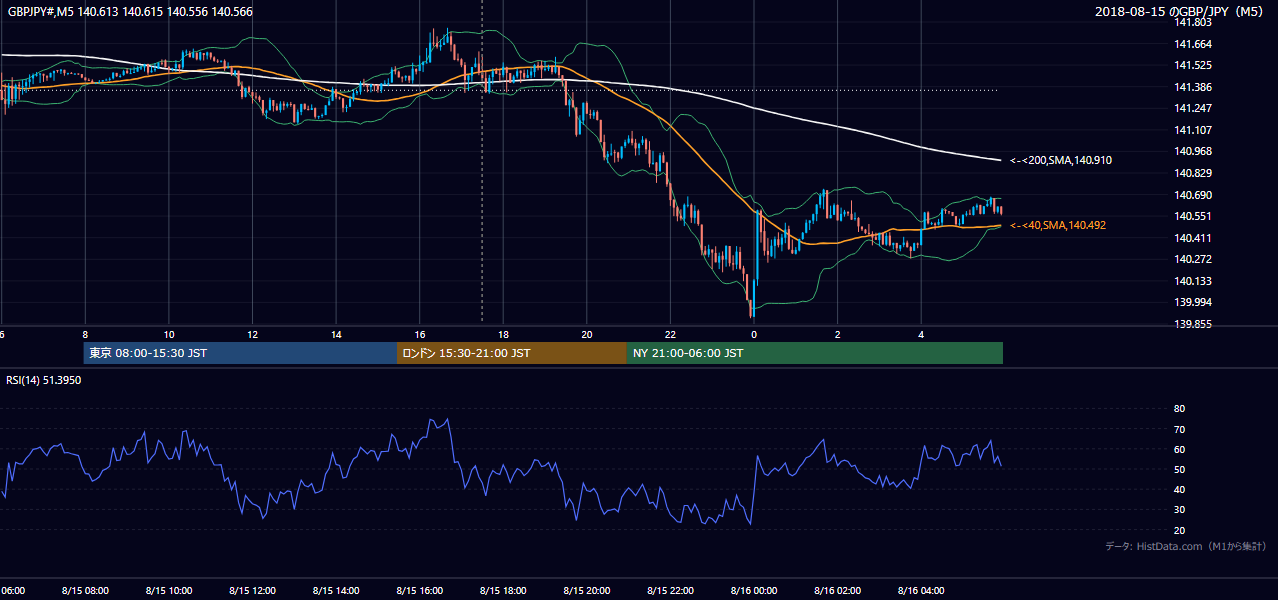Click the 8/15 20:00 time axis label
Viewport: 1278px width, 600px height.
(x=587, y=590)
